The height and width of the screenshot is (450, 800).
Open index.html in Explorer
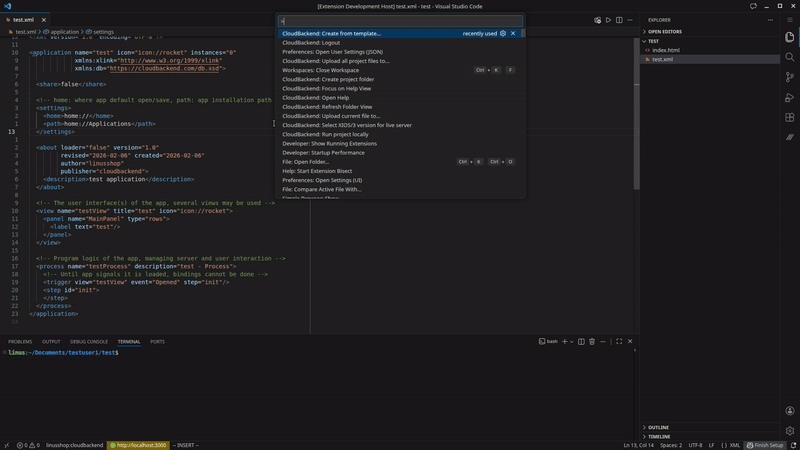coord(710,50)
